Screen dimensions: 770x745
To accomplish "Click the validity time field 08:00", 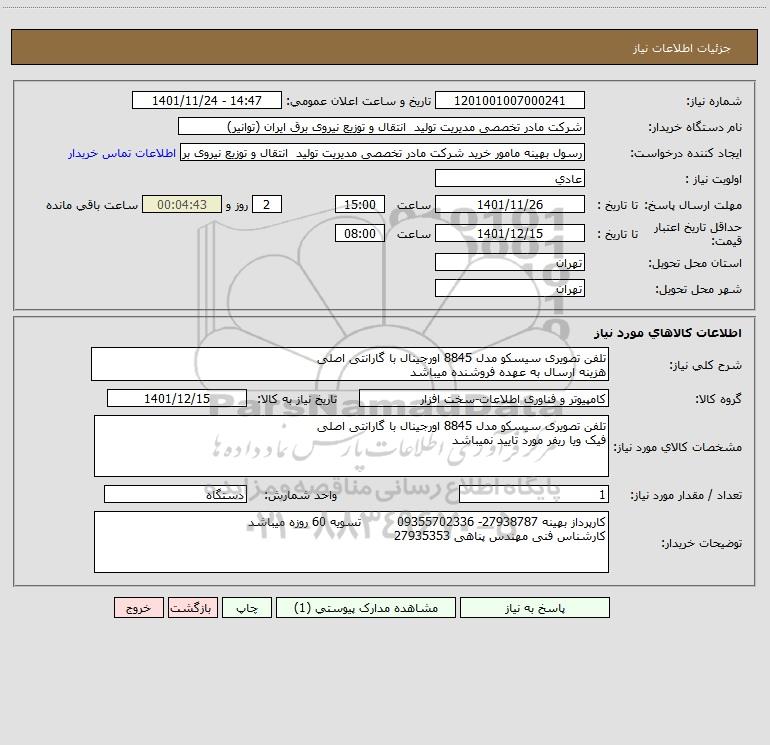I will click(359, 233).
